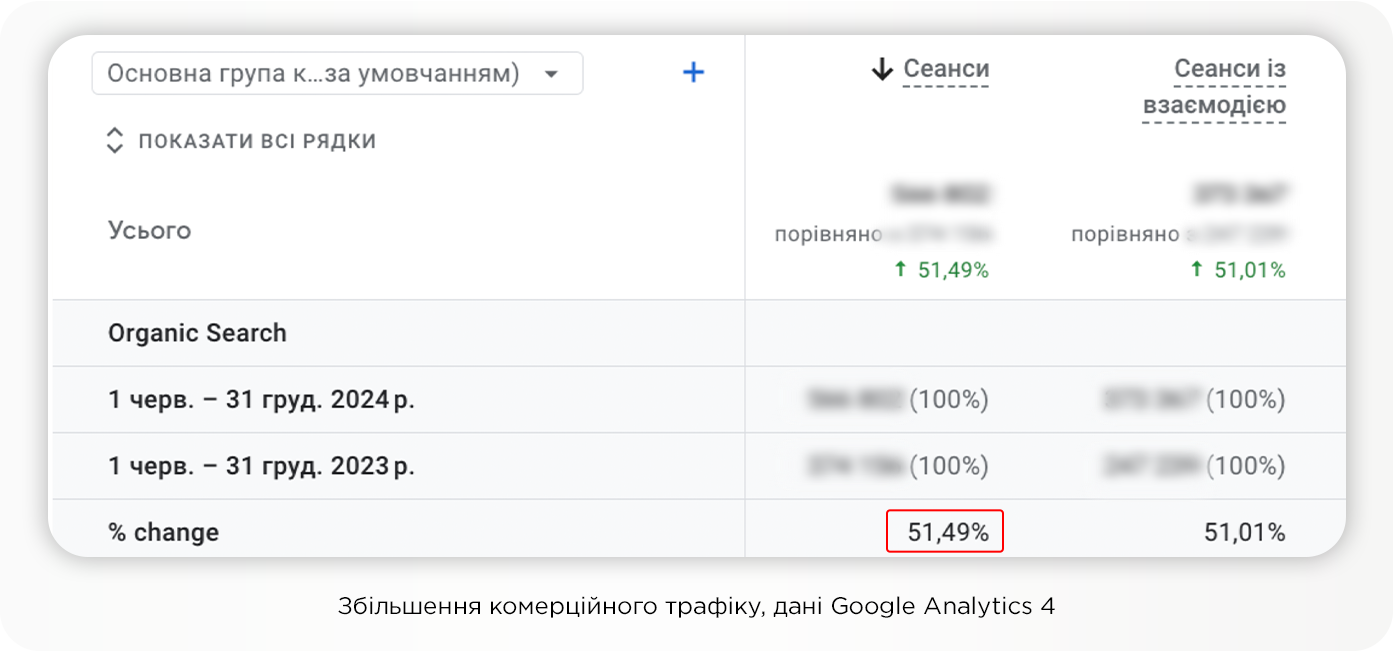The width and height of the screenshot is (1393, 651).
Task: Click the % change row label
Action: point(163,533)
